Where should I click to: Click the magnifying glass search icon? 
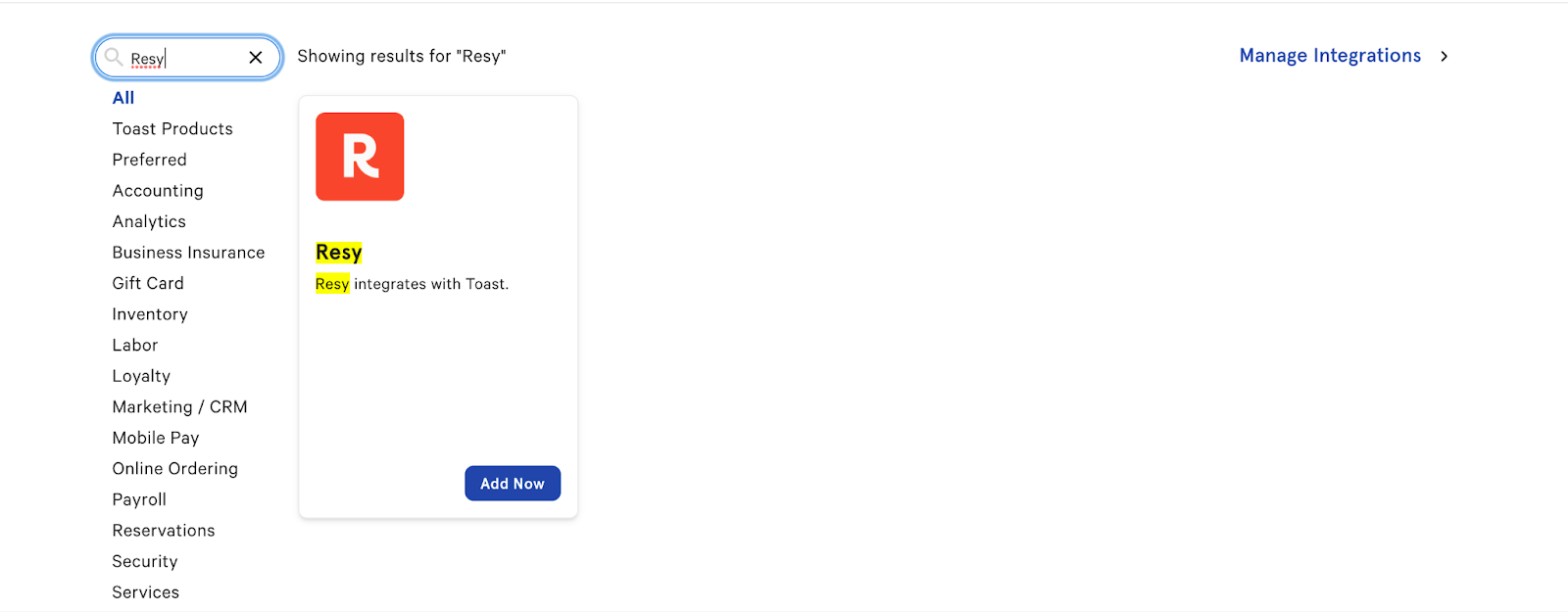pyautogui.click(x=114, y=57)
